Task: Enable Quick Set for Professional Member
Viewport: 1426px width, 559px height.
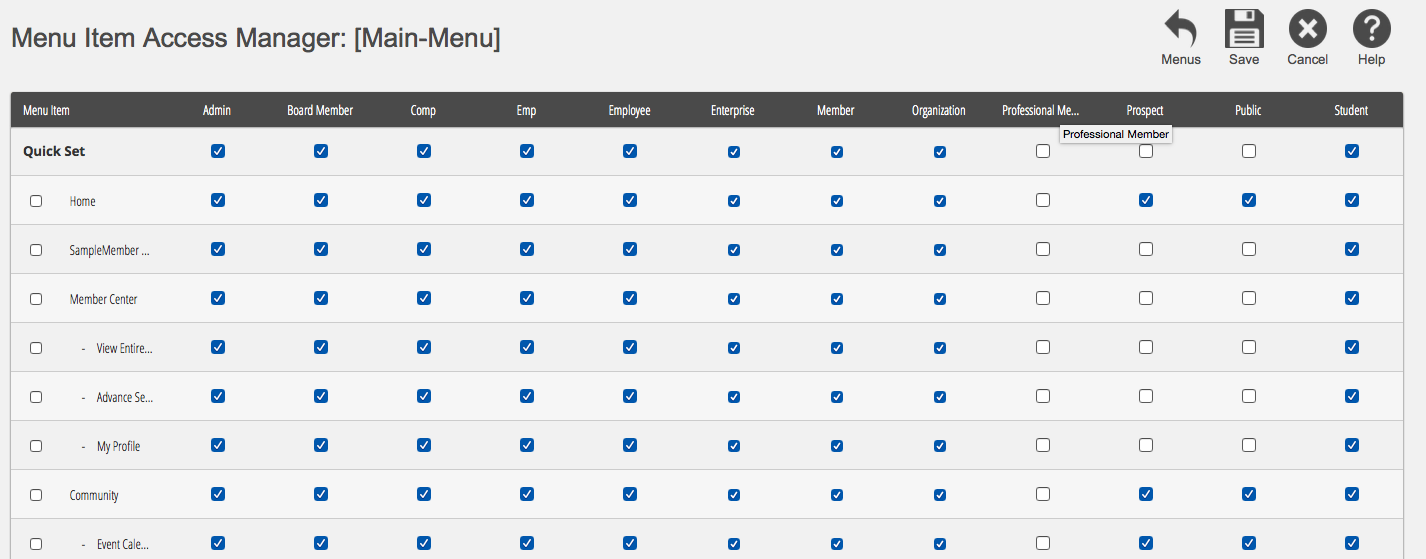Action: (x=1043, y=151)
